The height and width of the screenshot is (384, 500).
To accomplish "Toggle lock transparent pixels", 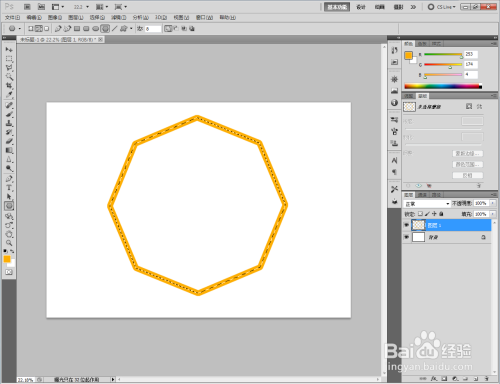I will point(420,214).
